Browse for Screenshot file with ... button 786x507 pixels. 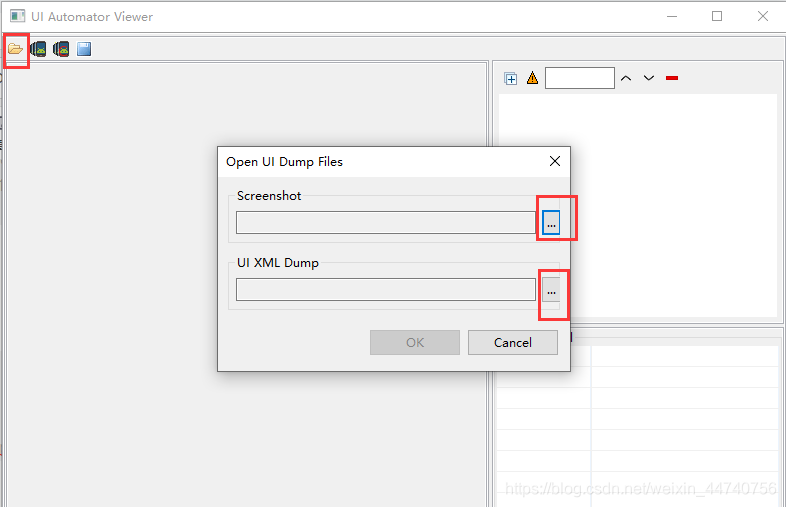pyautogui.click(x=551, y=223)
